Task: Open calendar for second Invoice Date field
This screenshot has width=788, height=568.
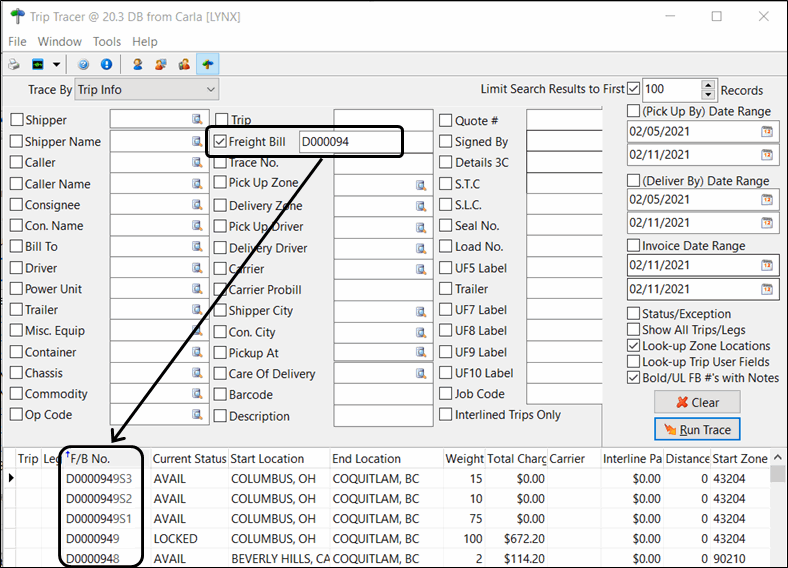Action: [768, 288]
